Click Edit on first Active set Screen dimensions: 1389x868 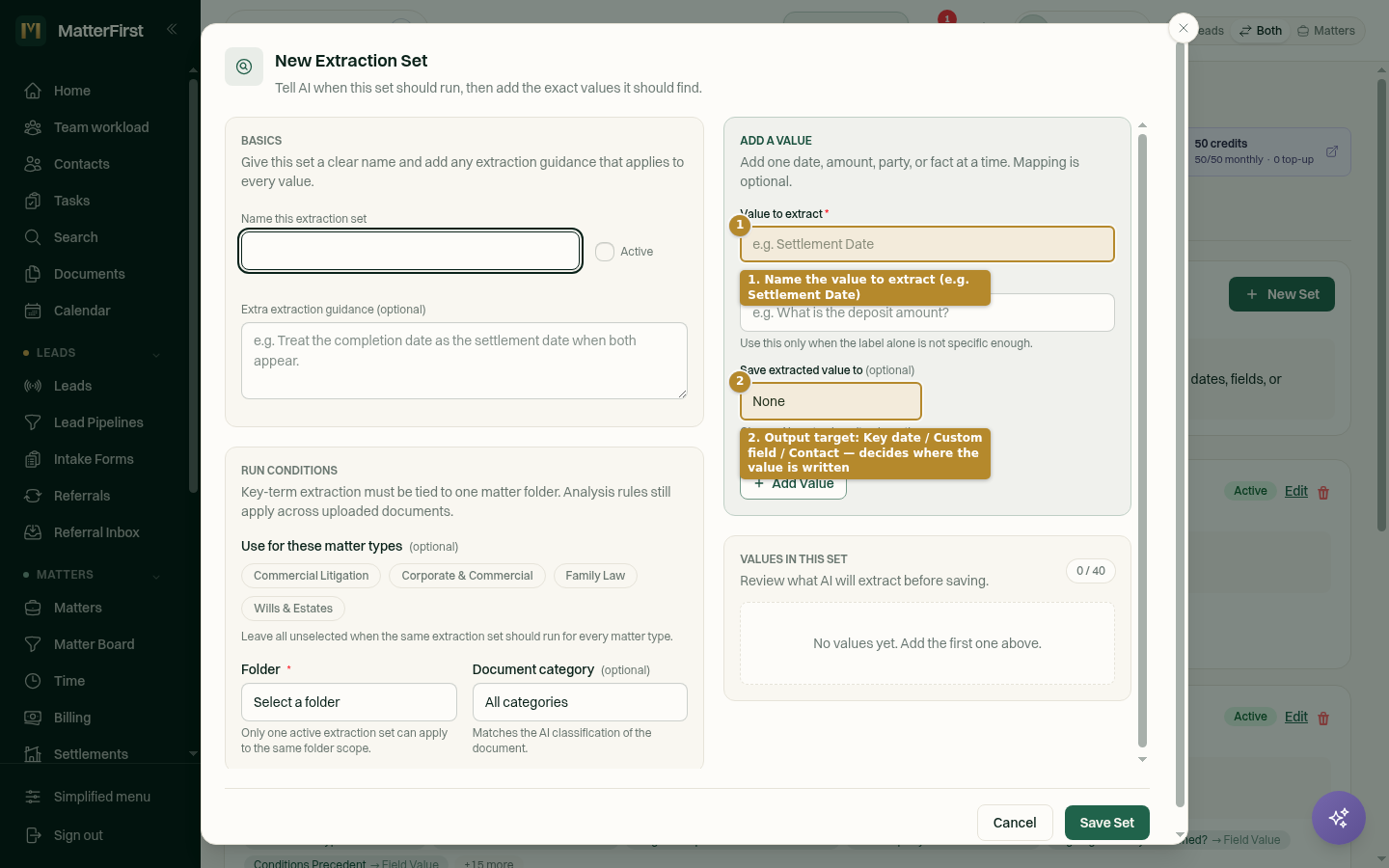(x=1296, y=491)
